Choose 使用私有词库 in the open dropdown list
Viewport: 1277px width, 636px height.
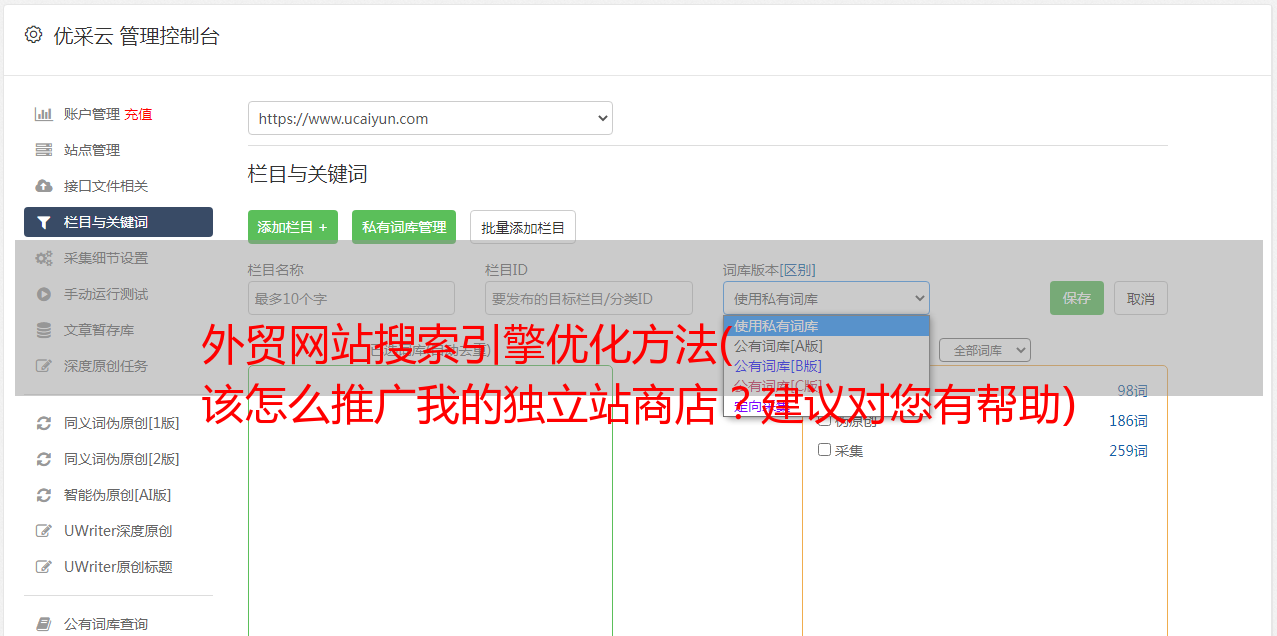pyautogui.click(x=826, y=325)
